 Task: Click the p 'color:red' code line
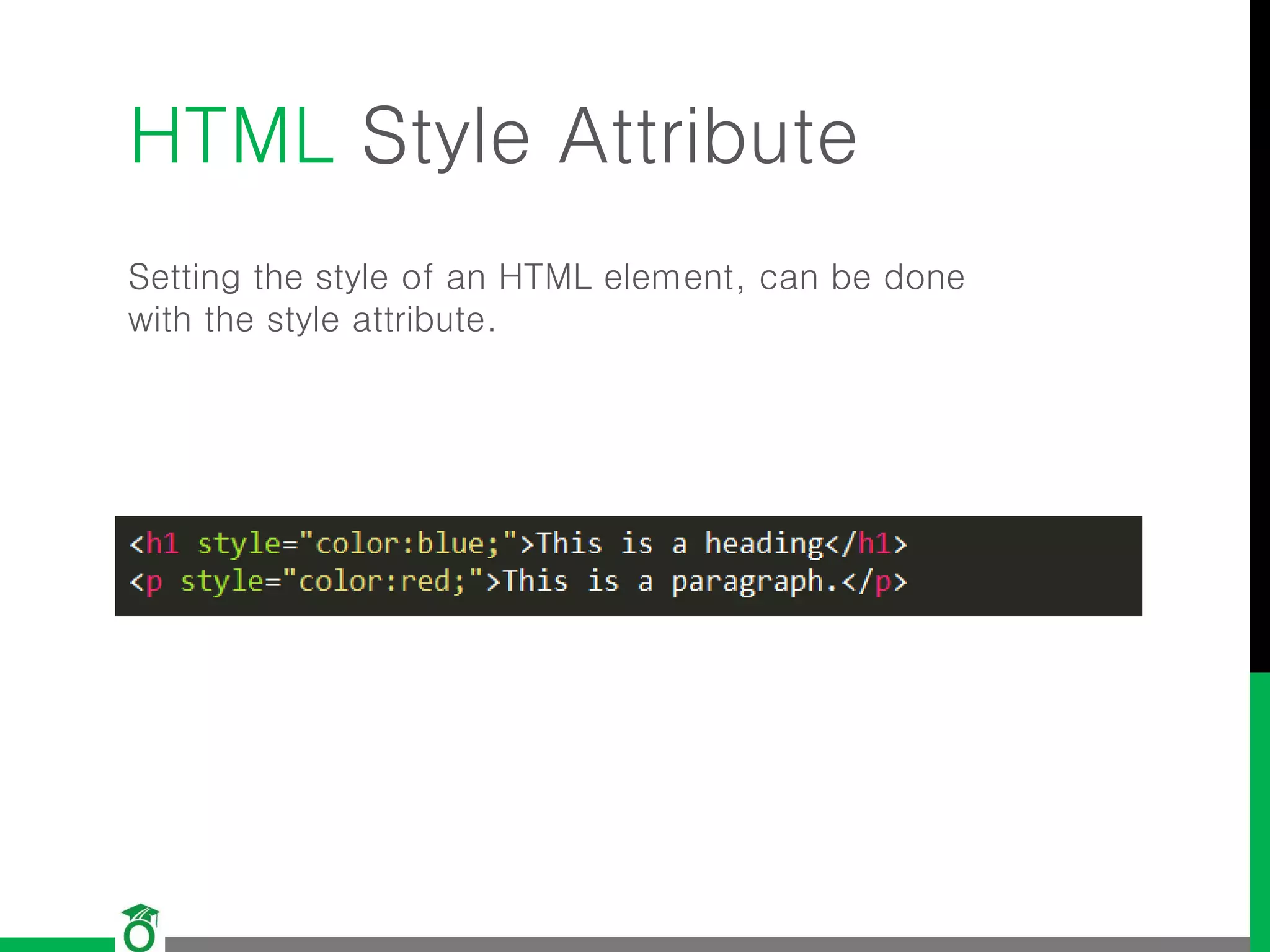coord(518,583)
